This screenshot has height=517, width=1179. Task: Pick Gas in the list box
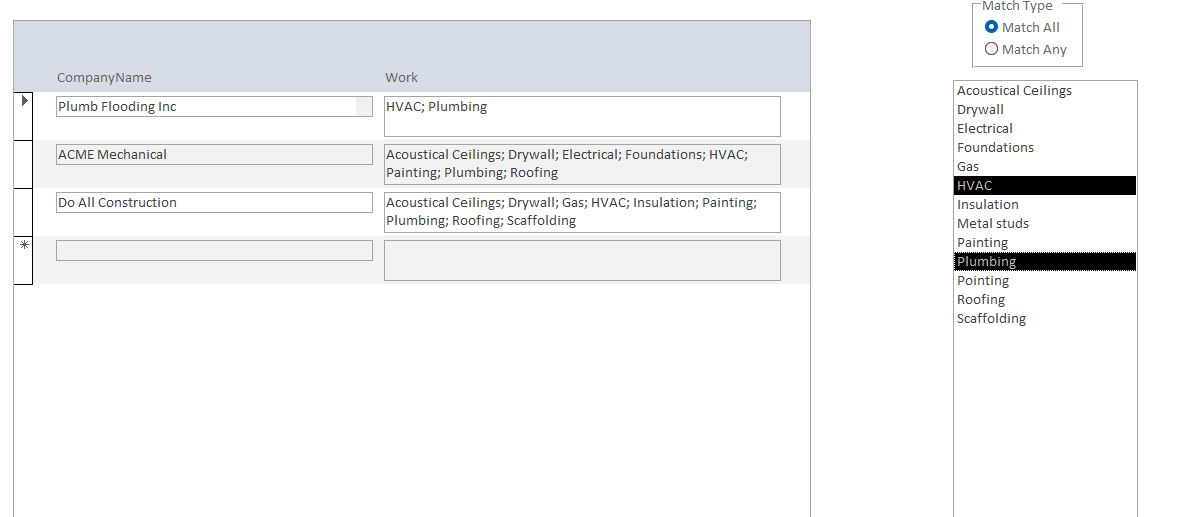pos(968,167)
